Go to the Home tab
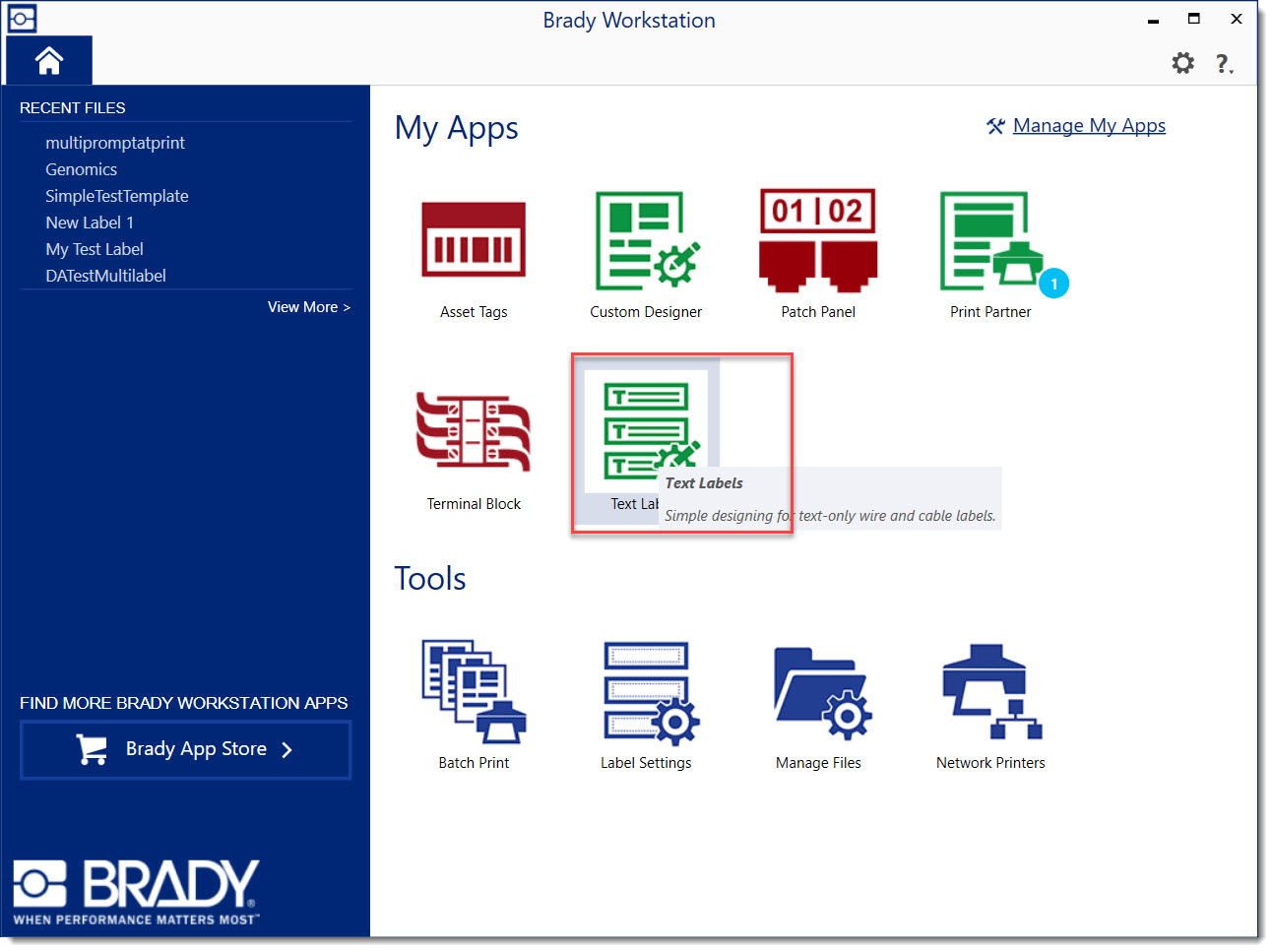Screen dimensions: 1273x952 [x=49, y=61]
